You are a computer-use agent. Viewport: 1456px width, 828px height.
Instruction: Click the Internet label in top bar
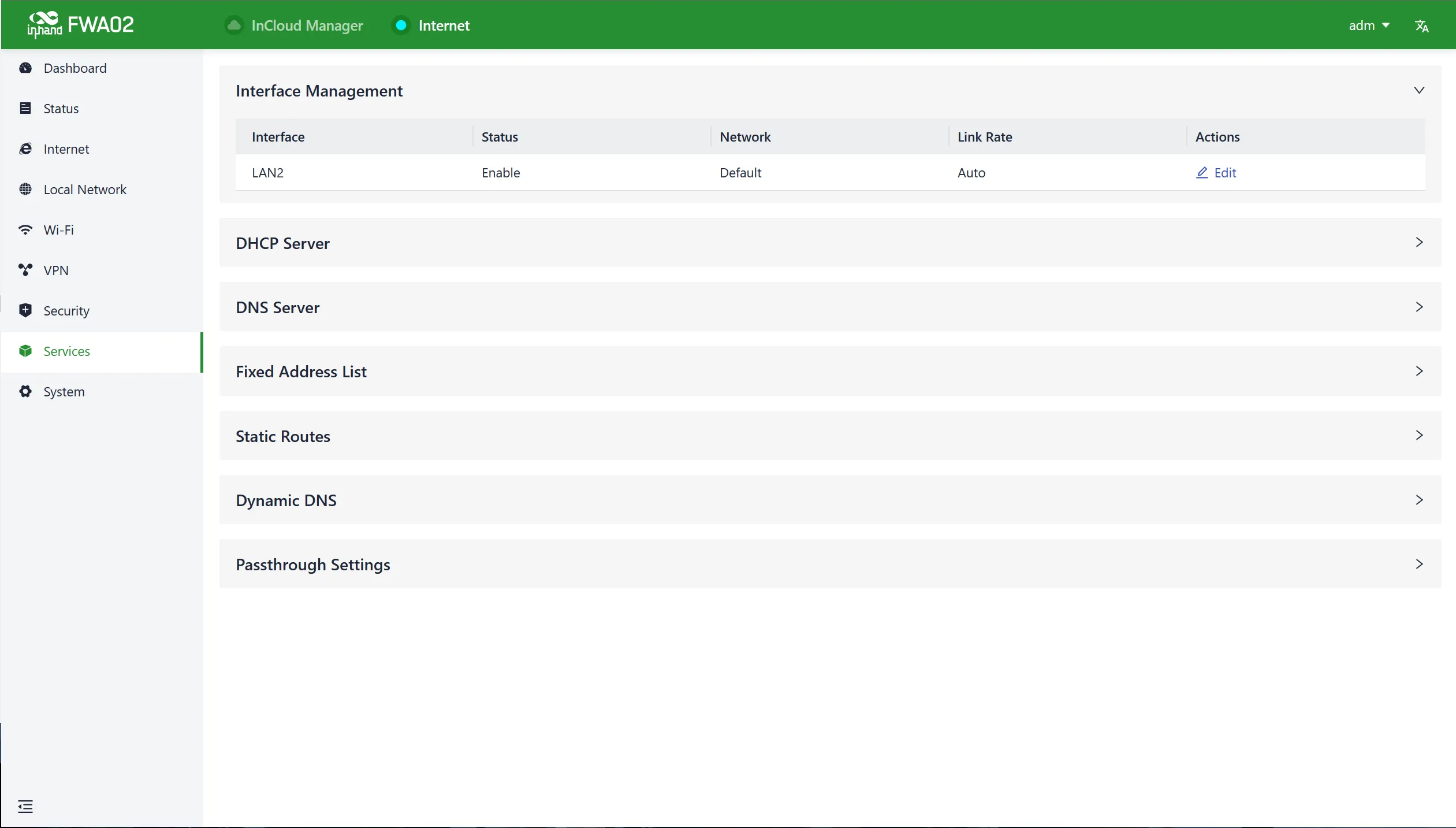pyautogui.click(x=444, y=25)
